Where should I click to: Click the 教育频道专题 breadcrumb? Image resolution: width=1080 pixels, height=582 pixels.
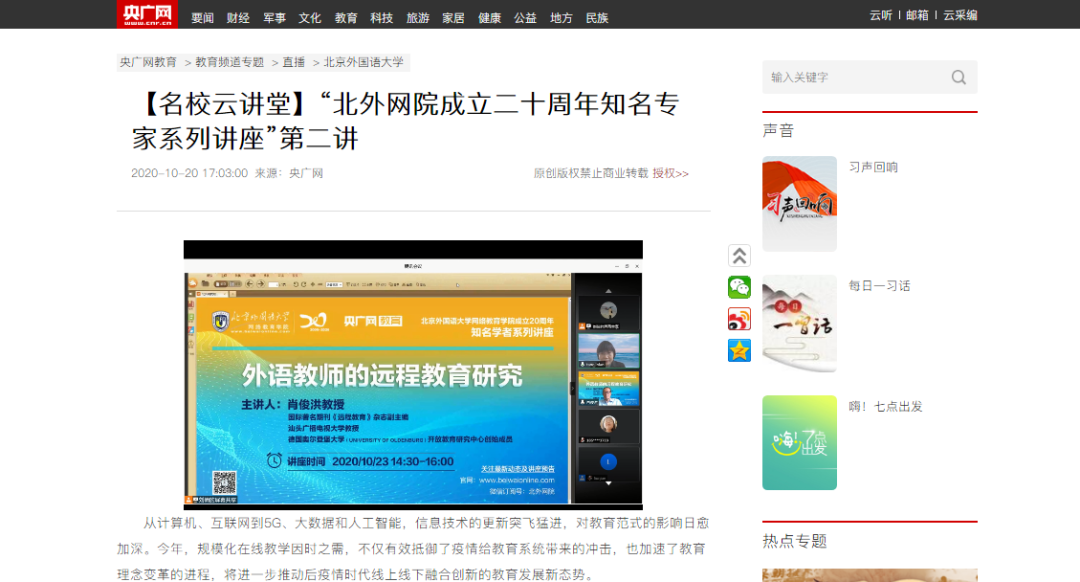pyautogui.click(x=229, y=62)
